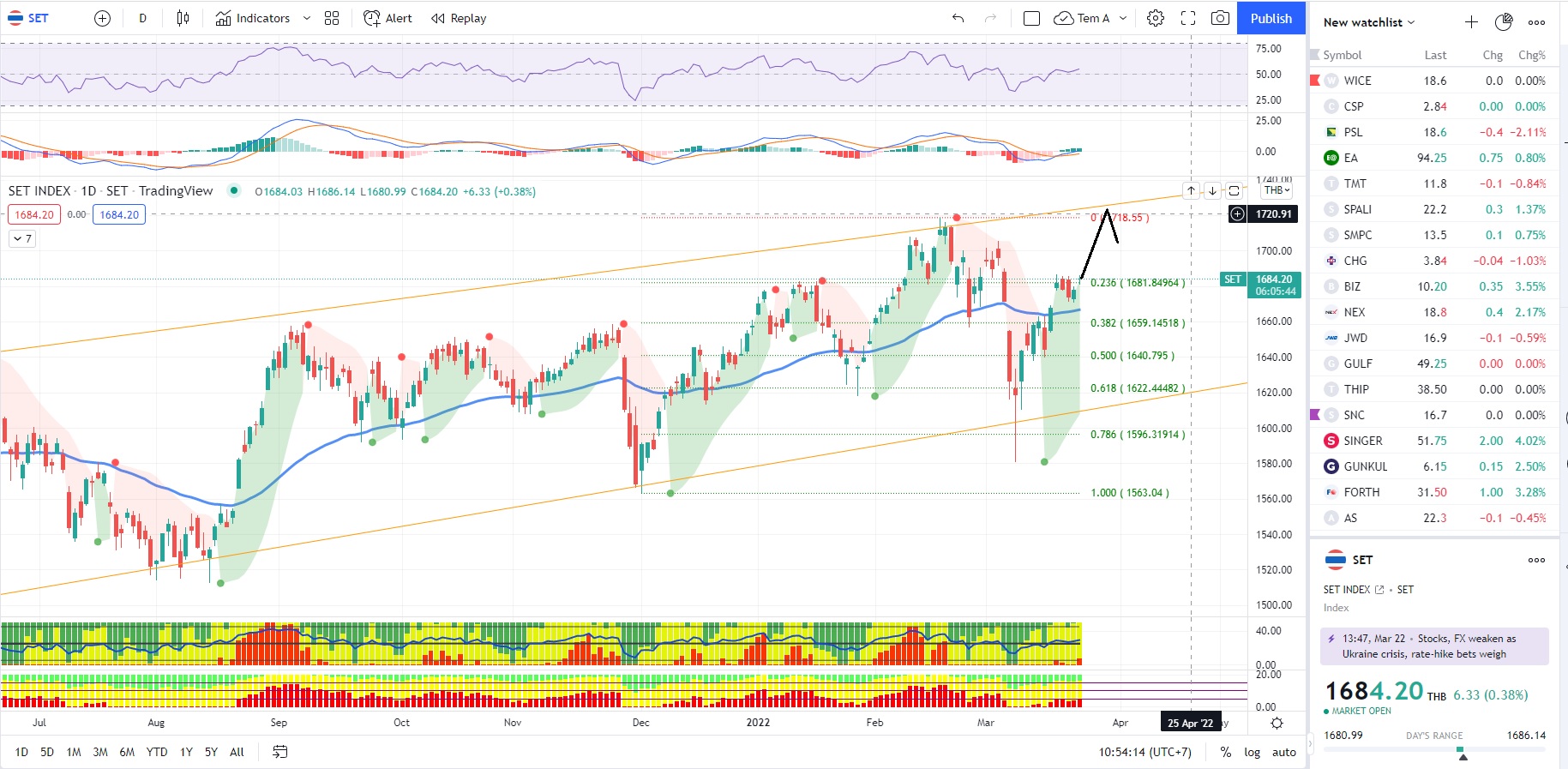Open time axis settings gear

pyautogui.click(x=1277, y=723)
